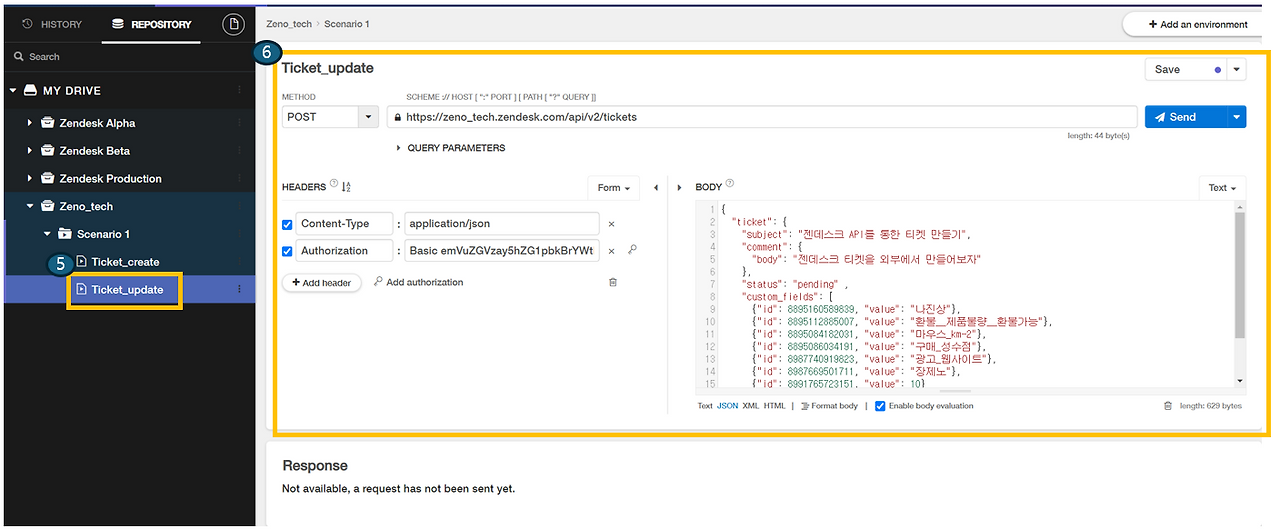Click the body editor vertical scrollbar
1280x529 pixels.
[1240, 275]
